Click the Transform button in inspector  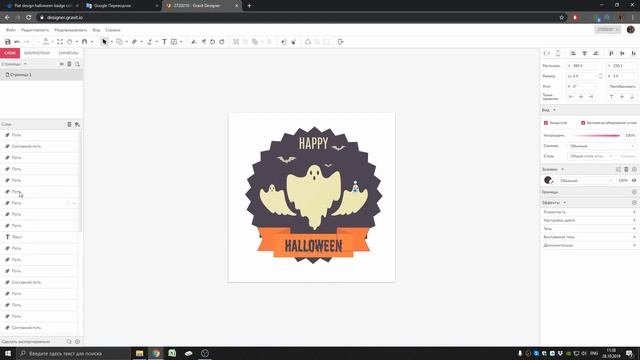tap(622, 87)
